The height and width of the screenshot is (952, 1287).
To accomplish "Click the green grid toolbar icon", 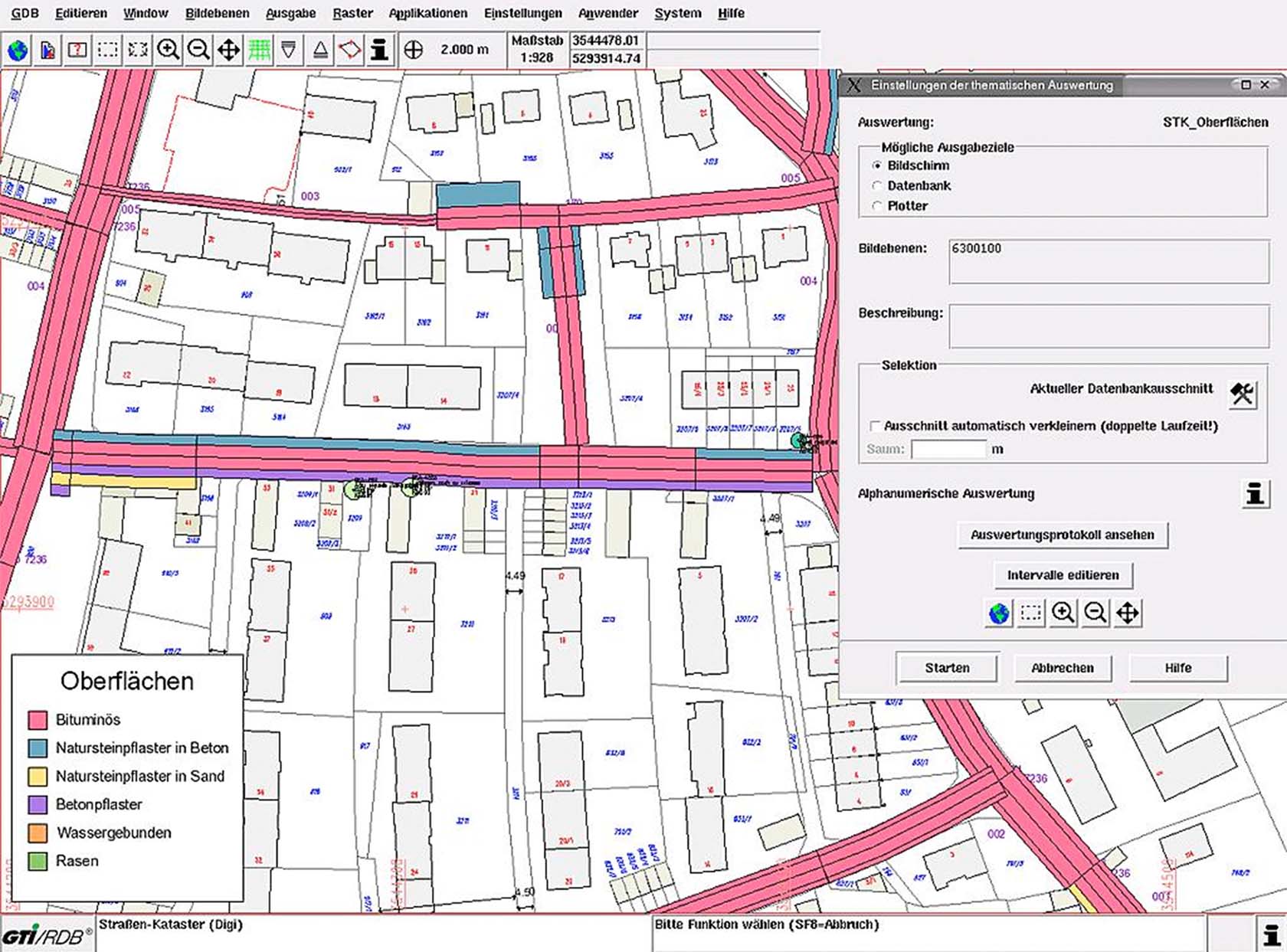I will pos(259,51).
